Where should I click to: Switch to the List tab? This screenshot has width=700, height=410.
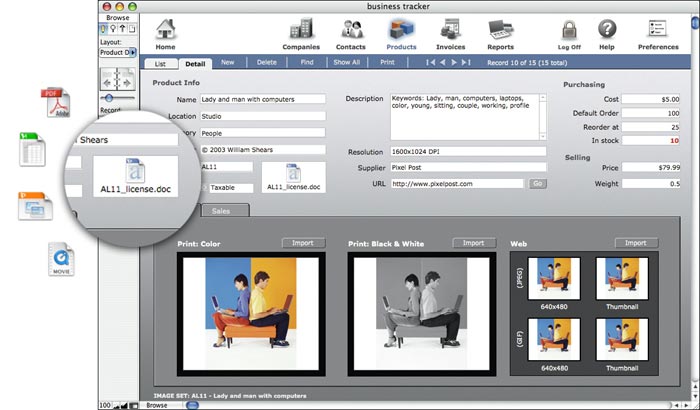pos(160,64)
